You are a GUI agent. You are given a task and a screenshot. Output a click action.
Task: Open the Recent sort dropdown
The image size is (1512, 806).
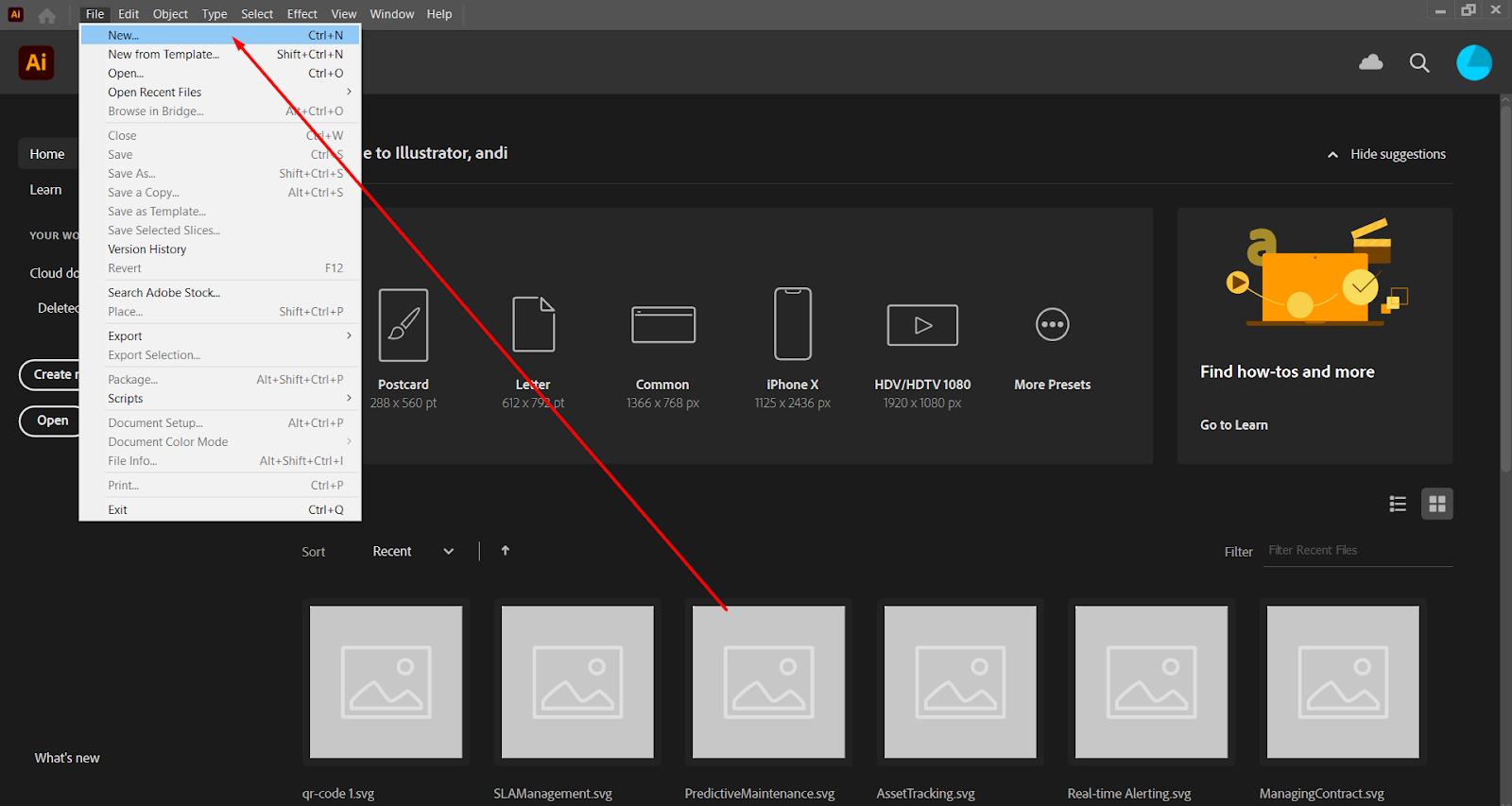click(x=413, y=552)
